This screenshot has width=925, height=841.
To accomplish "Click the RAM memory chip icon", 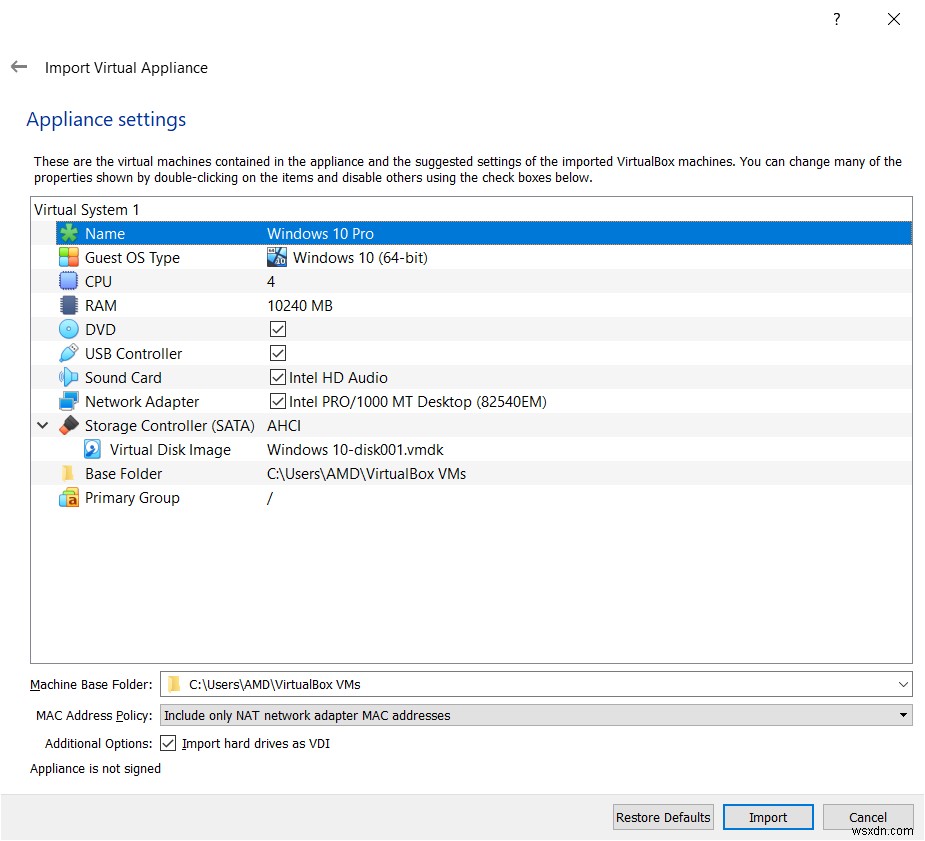I will [68, 305].
